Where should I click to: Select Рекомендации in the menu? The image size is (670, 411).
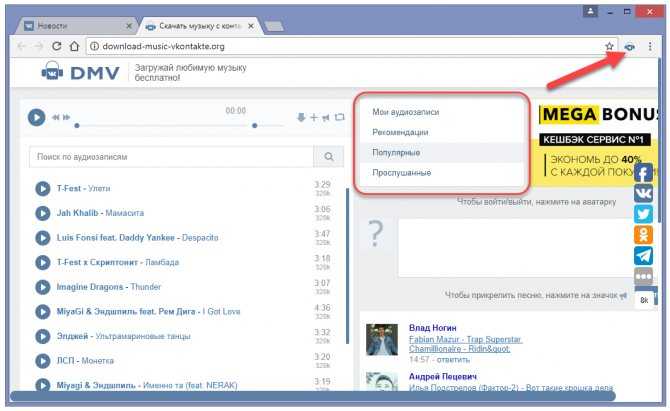click(x=442, y=132)
